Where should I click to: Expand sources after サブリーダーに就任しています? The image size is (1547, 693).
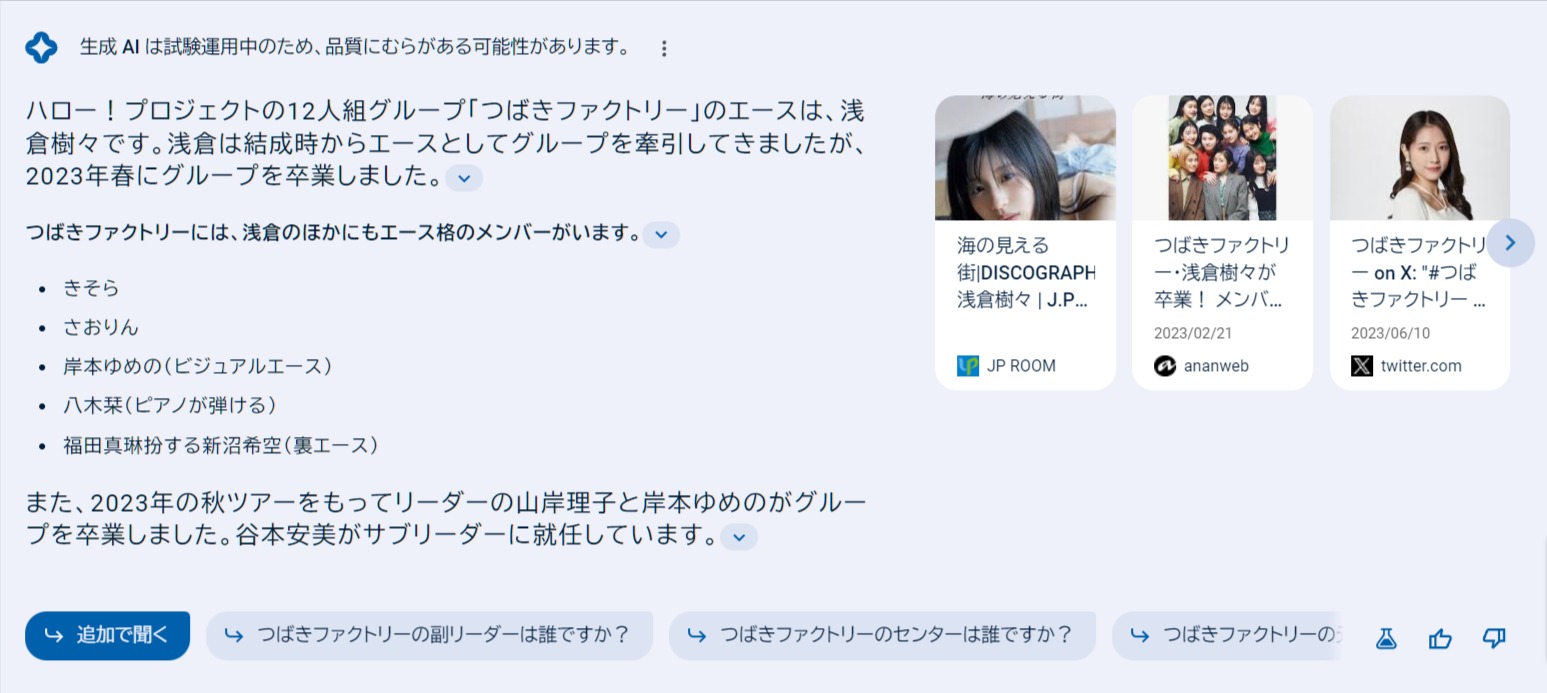(x=739, y=537)
